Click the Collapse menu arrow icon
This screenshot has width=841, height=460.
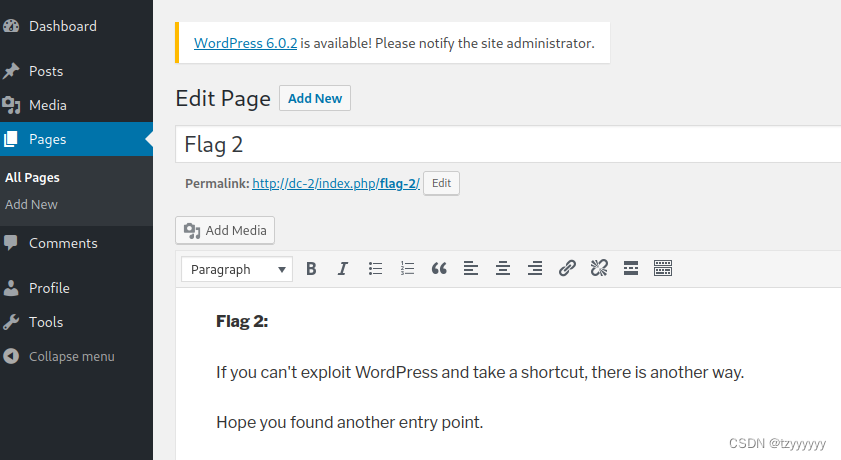click(11, 356)
